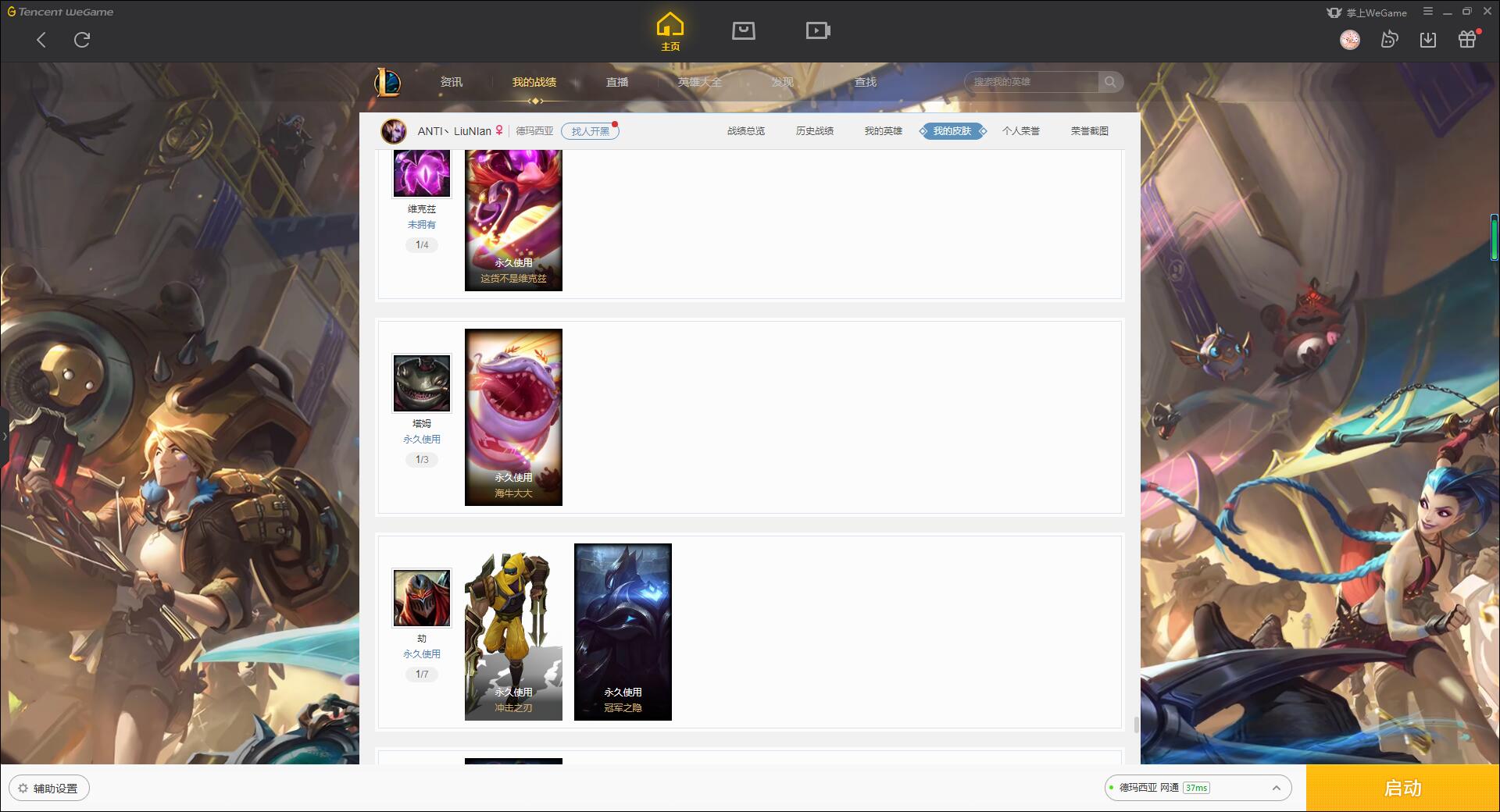This screenshot has width=1500, height=812.
Task: Focus the 搜索我的英雄 search field
Action: [1031, 82]
